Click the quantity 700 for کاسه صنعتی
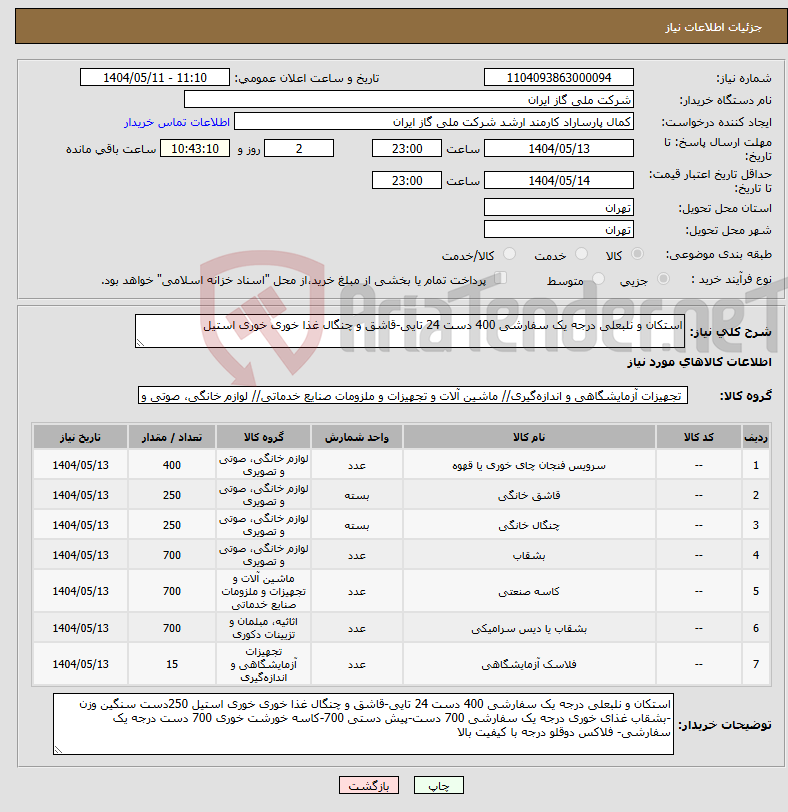This screenshot has width=788, height=812. coord(172,591)
